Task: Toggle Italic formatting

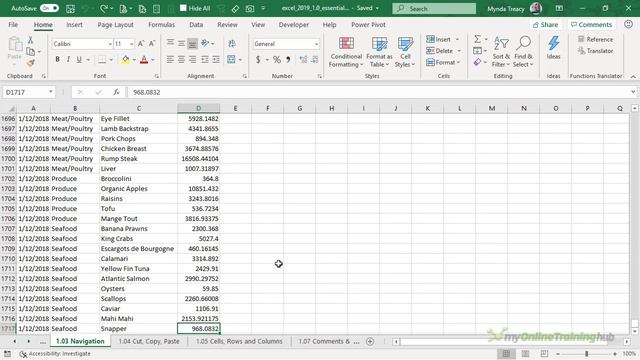Action: [x=68, y=60]
